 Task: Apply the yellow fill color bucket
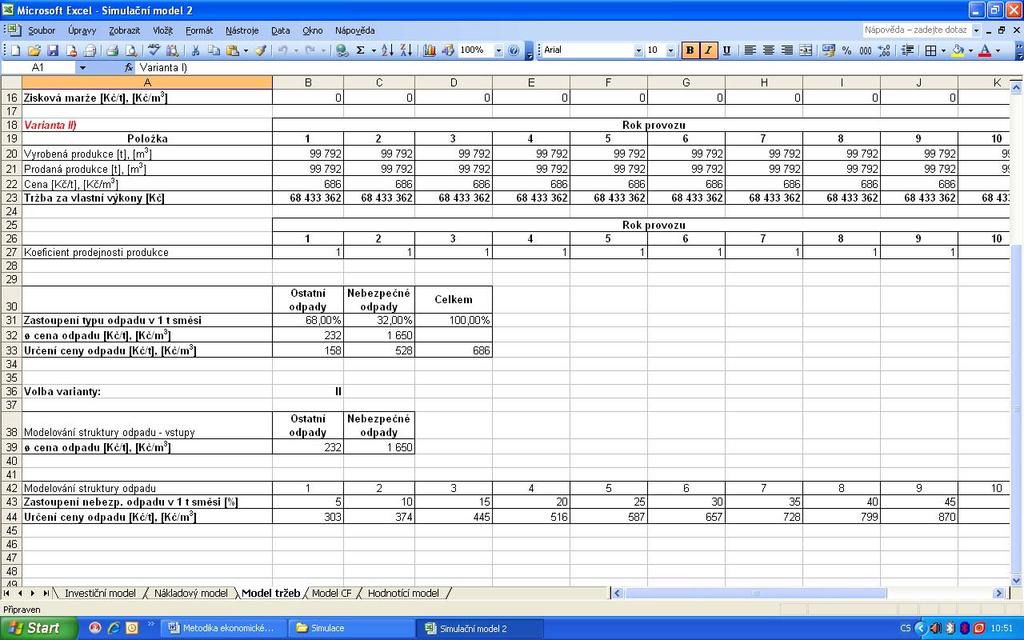(x=958, y=50)
